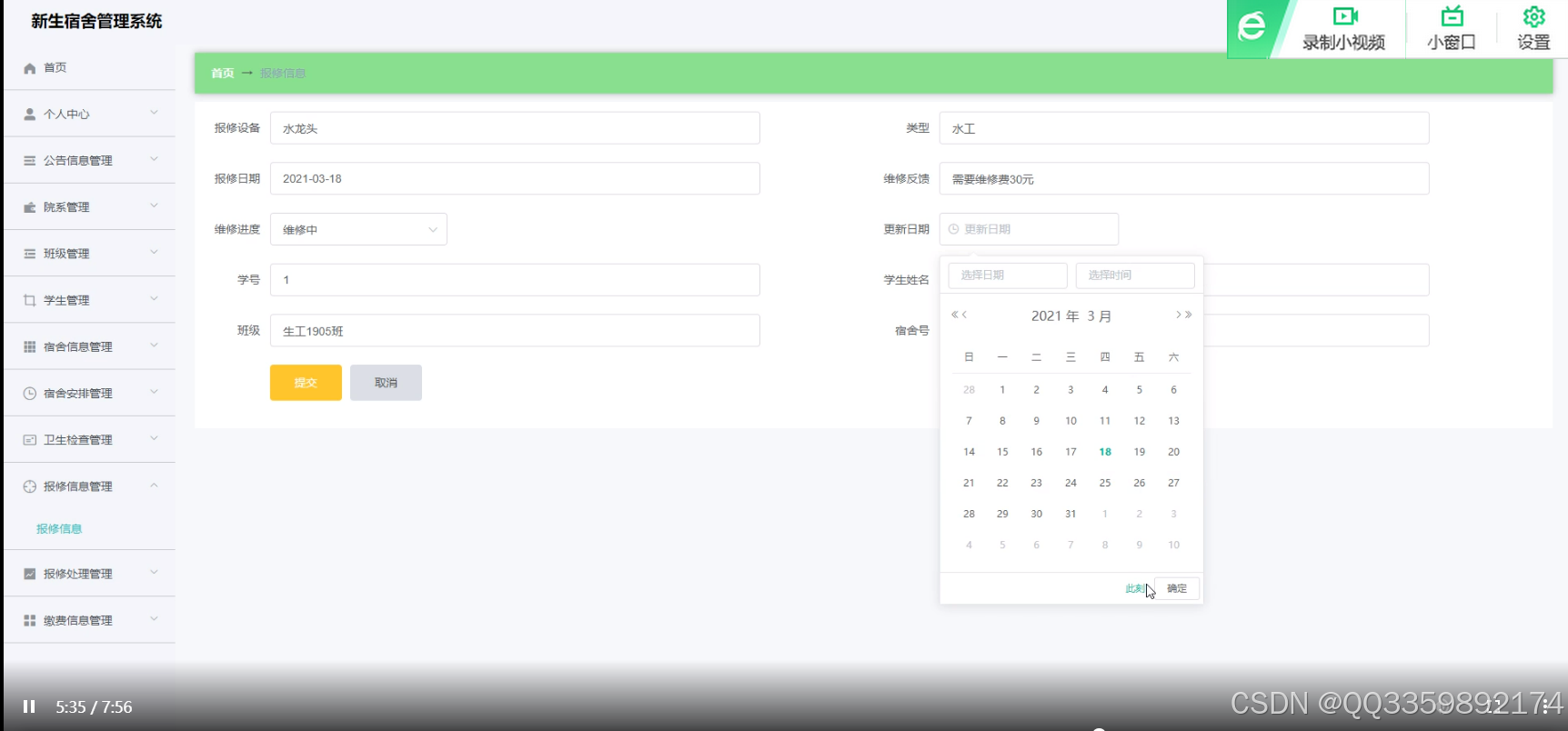
Task: Click the 2021 年 year header label
Action: 1055,315
